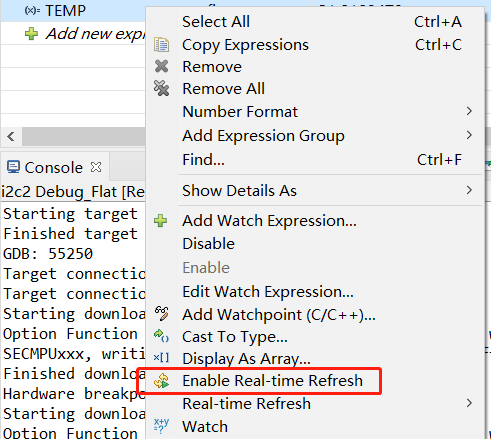Click the horizontal scrollbar left arrow
The width and height of the screenshot is (491, 439).
tap(11, 136)
